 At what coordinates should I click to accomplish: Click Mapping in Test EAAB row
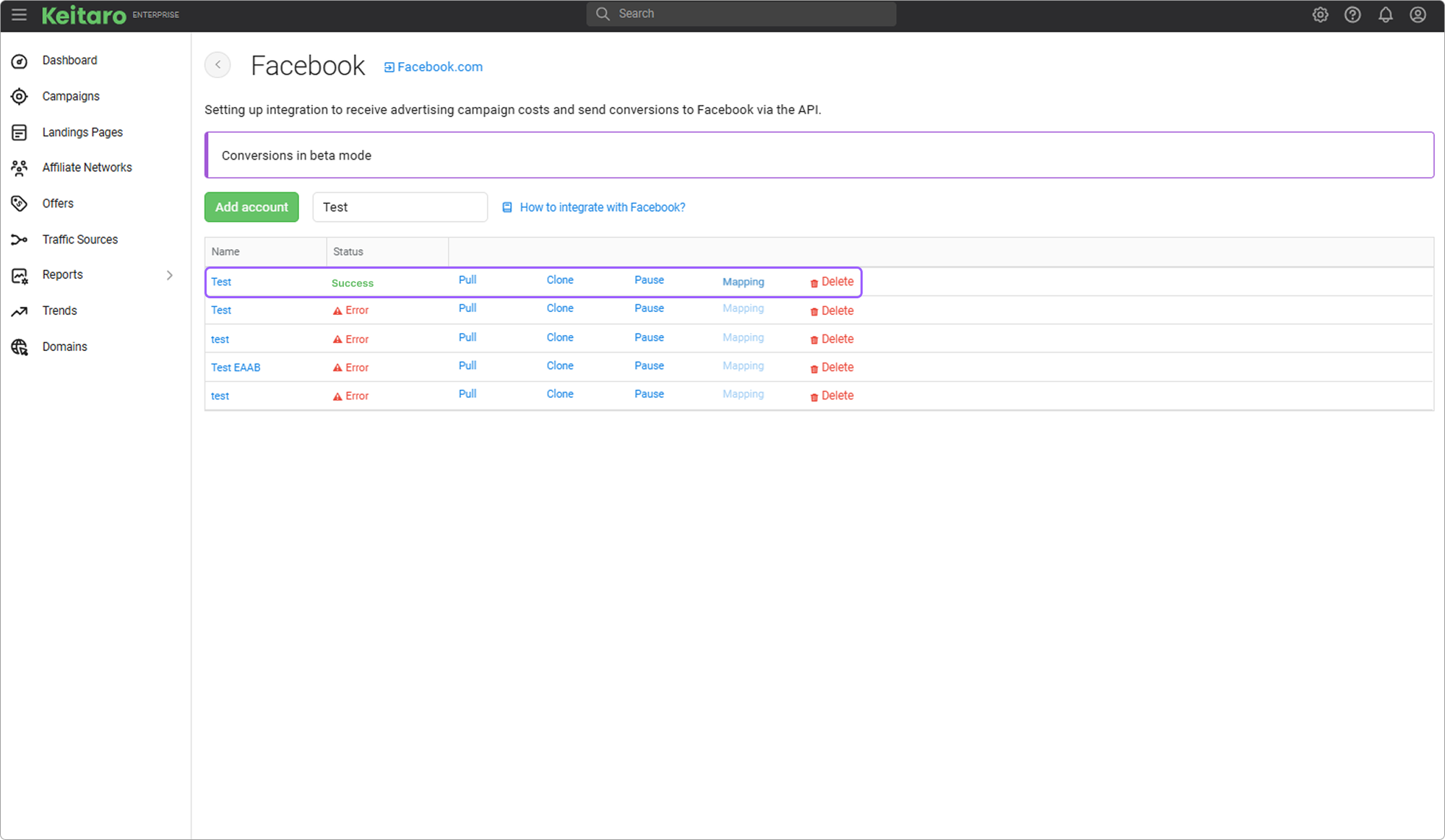click(x=743, y=366)
